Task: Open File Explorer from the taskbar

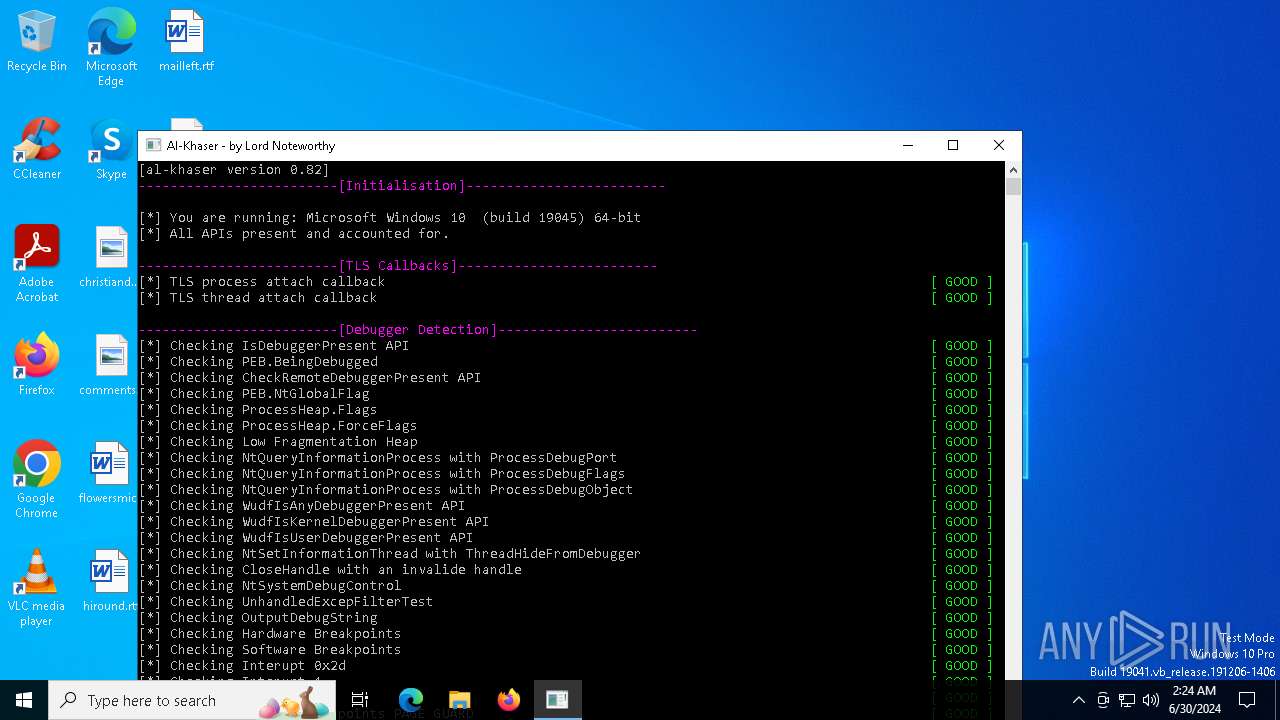Action: pyautogui.click(x=460, y=700)
